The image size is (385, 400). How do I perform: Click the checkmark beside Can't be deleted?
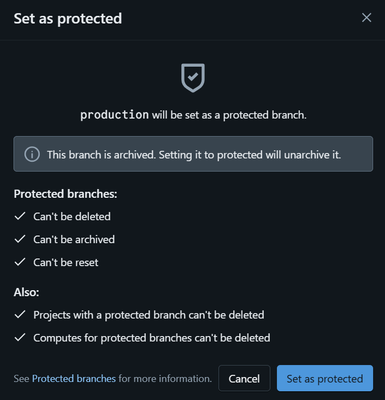(20, 216)
